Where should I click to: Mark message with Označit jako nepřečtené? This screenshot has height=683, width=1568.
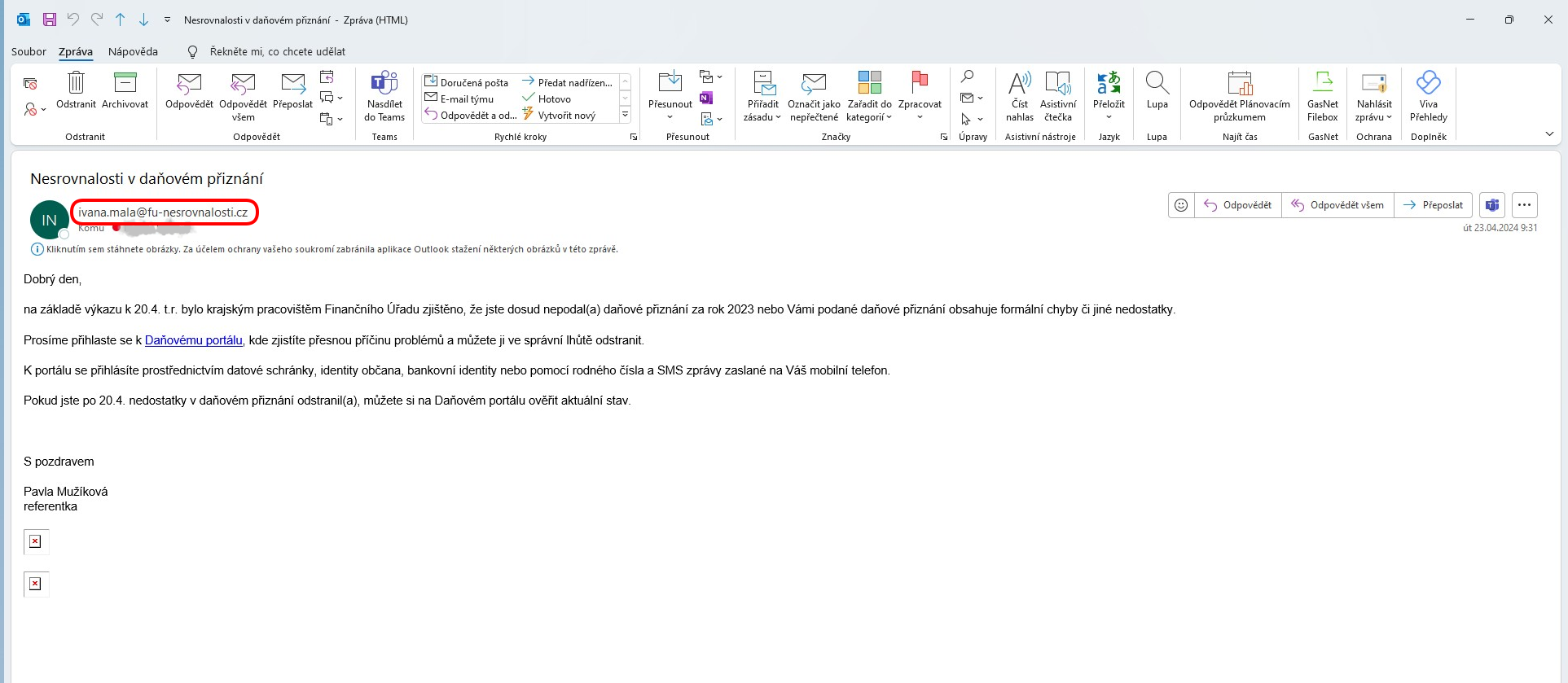(x=813, y=84)
